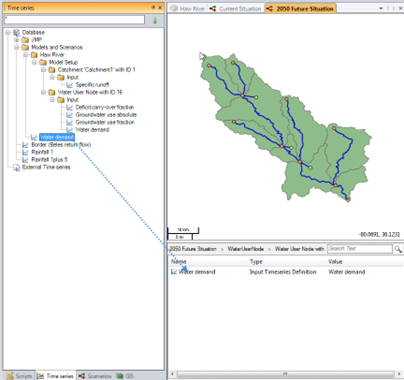Toggle the Time series panel pin icon
Viewport: 404px width, 380px height.
(153, 7)
